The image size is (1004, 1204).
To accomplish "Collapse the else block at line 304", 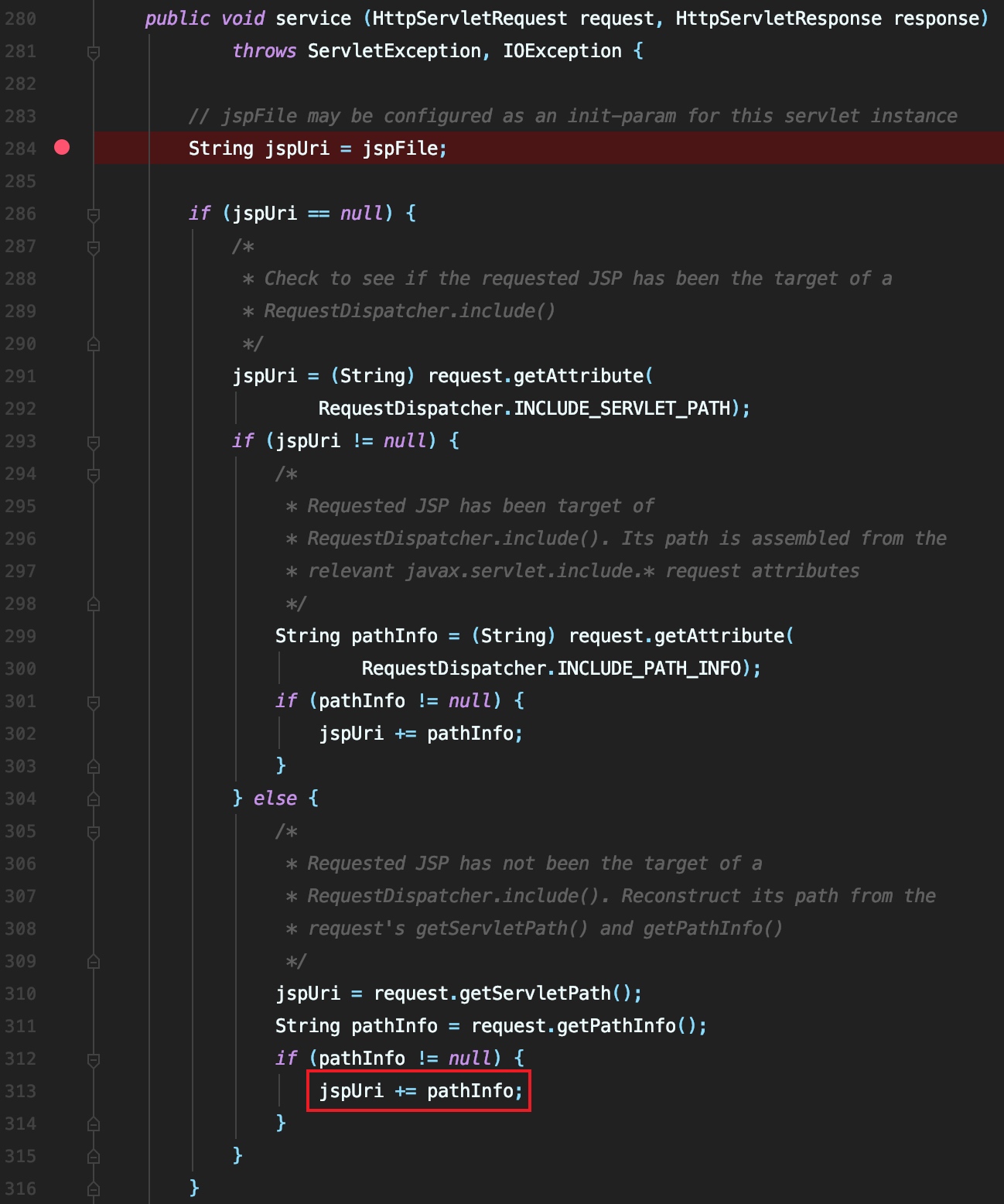I will [x=94, y=799].
